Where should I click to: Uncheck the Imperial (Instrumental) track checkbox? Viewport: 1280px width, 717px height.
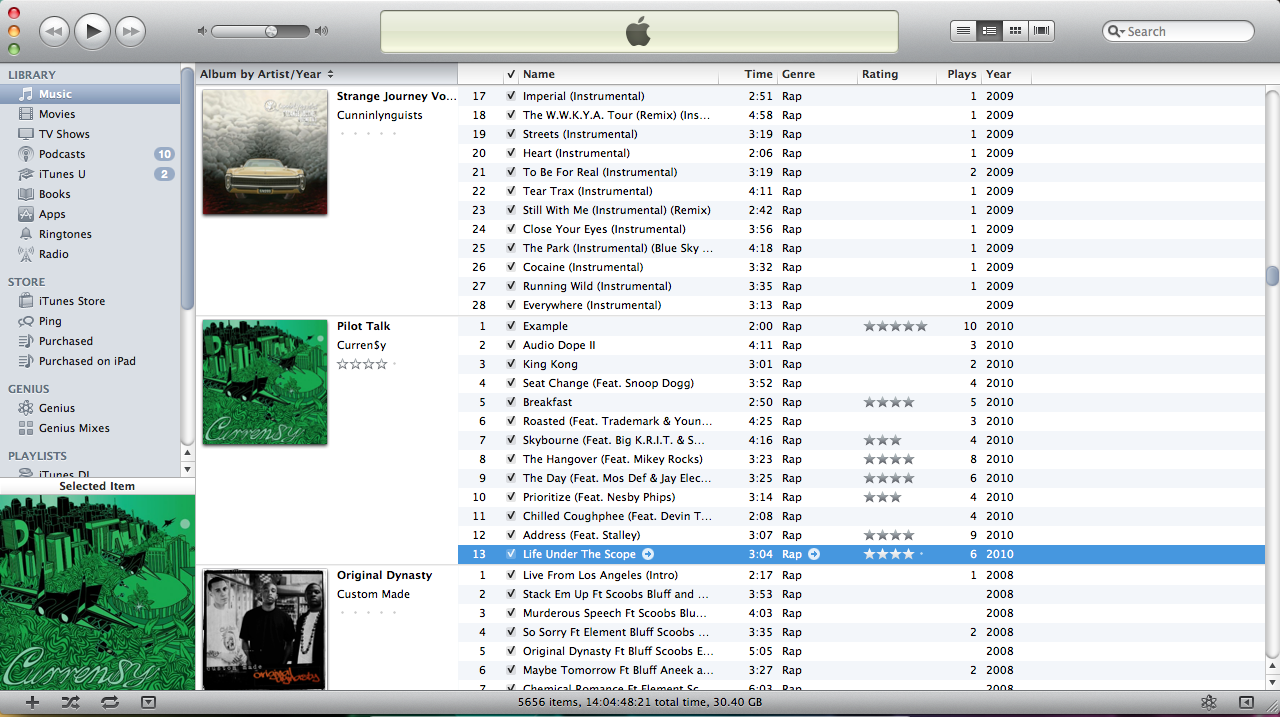coord(511,96)
